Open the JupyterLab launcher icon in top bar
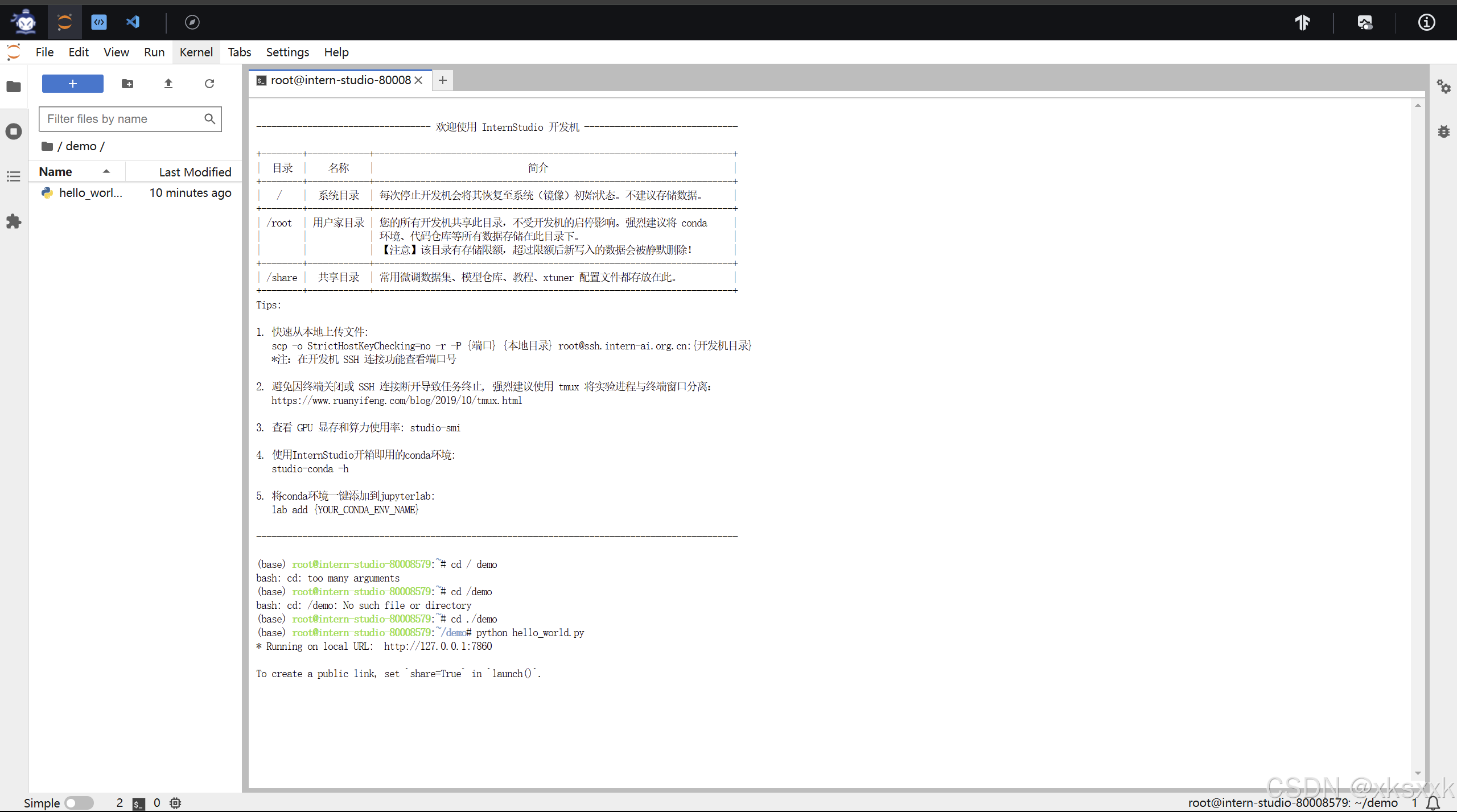Screen dimensions: 1457x812 (x=64, y=22)
